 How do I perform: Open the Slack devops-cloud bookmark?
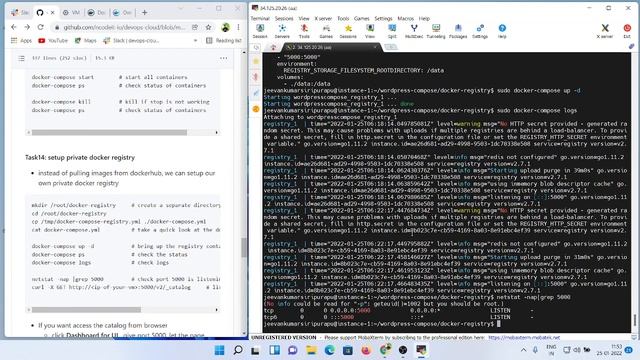click(131, 40)
